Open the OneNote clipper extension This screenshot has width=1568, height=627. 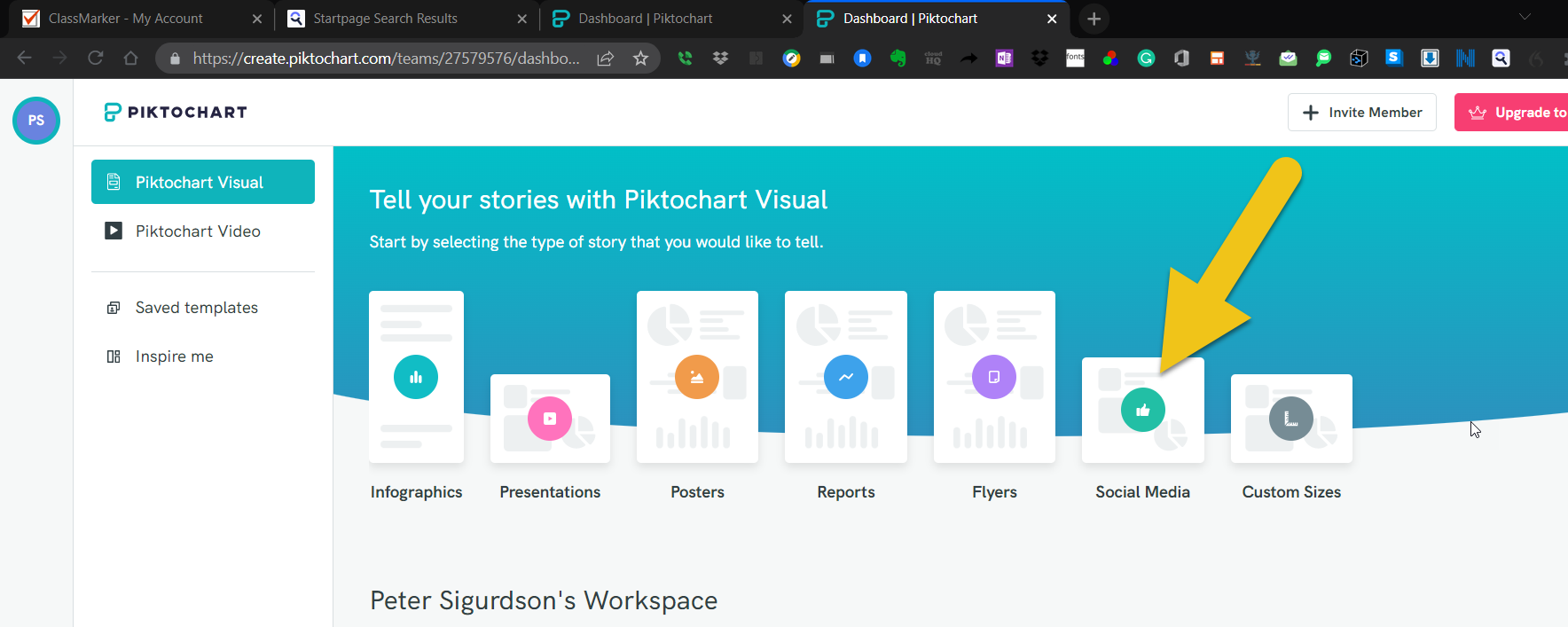click(1004, 59)
